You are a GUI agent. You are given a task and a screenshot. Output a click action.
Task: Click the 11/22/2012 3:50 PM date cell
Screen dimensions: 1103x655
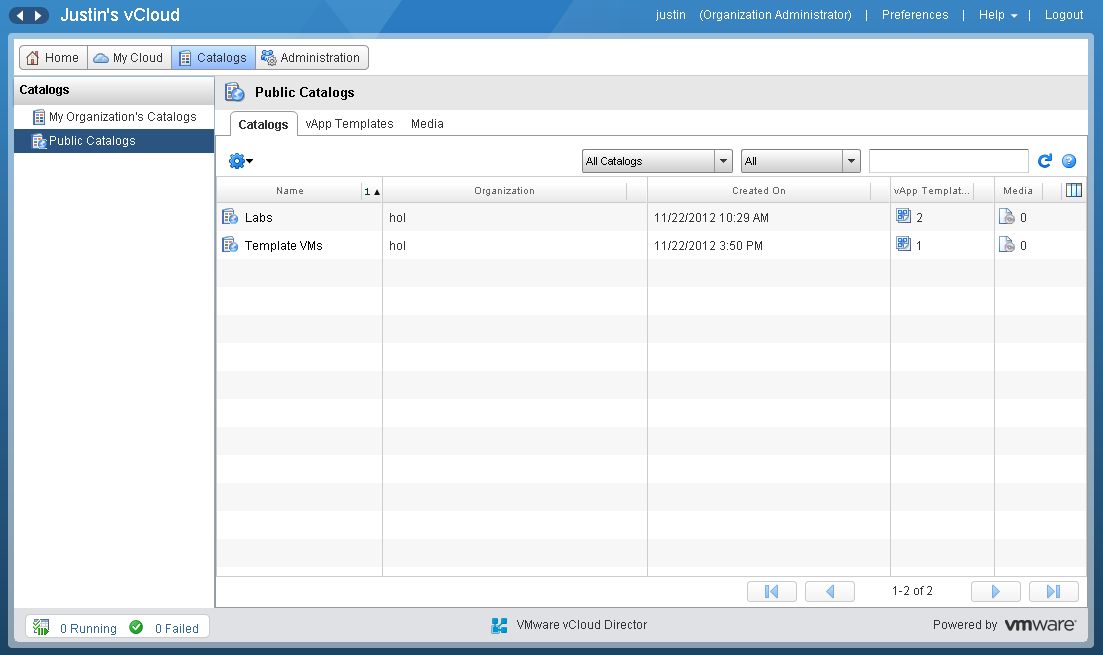pos(708,246)
